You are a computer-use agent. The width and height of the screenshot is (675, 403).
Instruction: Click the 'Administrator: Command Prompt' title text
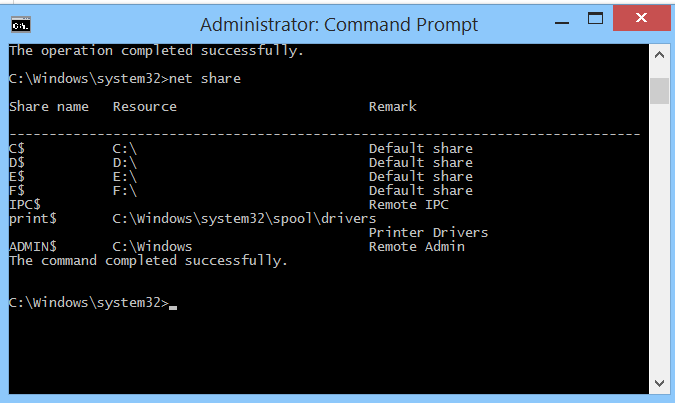(x=339, y=25)
